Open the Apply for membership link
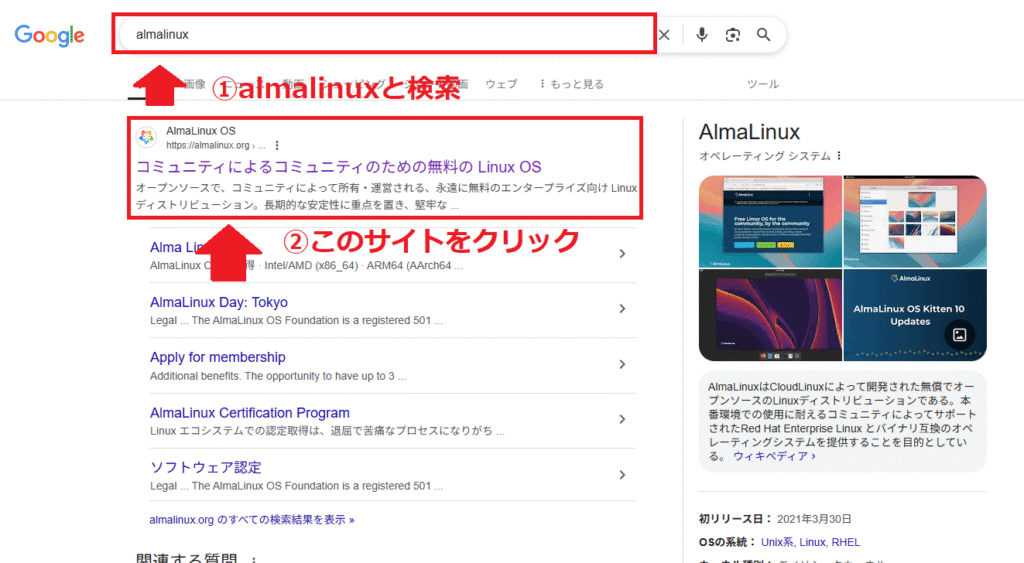 click(x=217, y=357)
